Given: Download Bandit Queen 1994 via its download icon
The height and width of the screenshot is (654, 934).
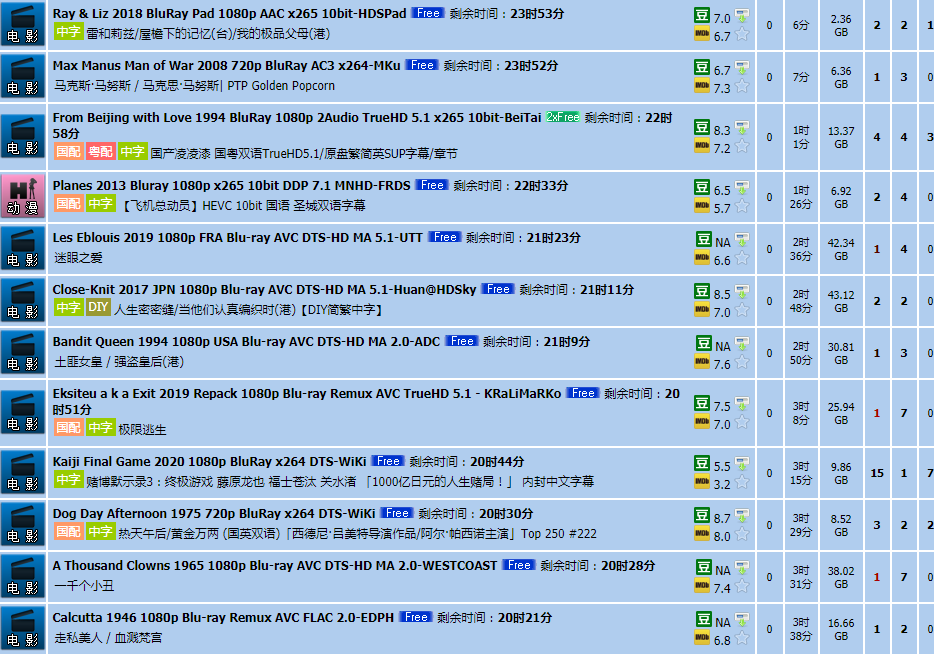Looking at the screenshot, I should pyautogui.click(x=742, y=343).
